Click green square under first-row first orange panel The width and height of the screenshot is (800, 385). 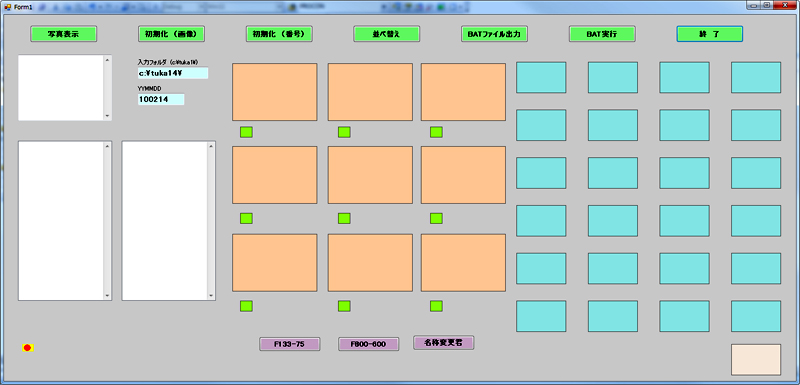pos(246,132)
